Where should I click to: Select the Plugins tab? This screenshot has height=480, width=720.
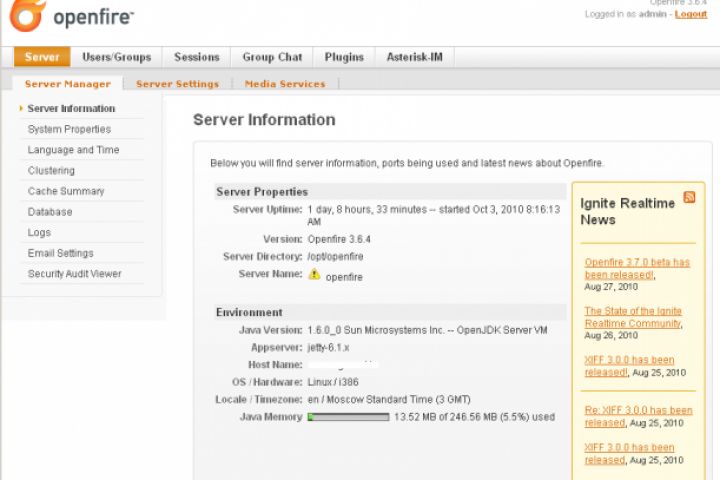pyautogui.click(x=344, y=57)
